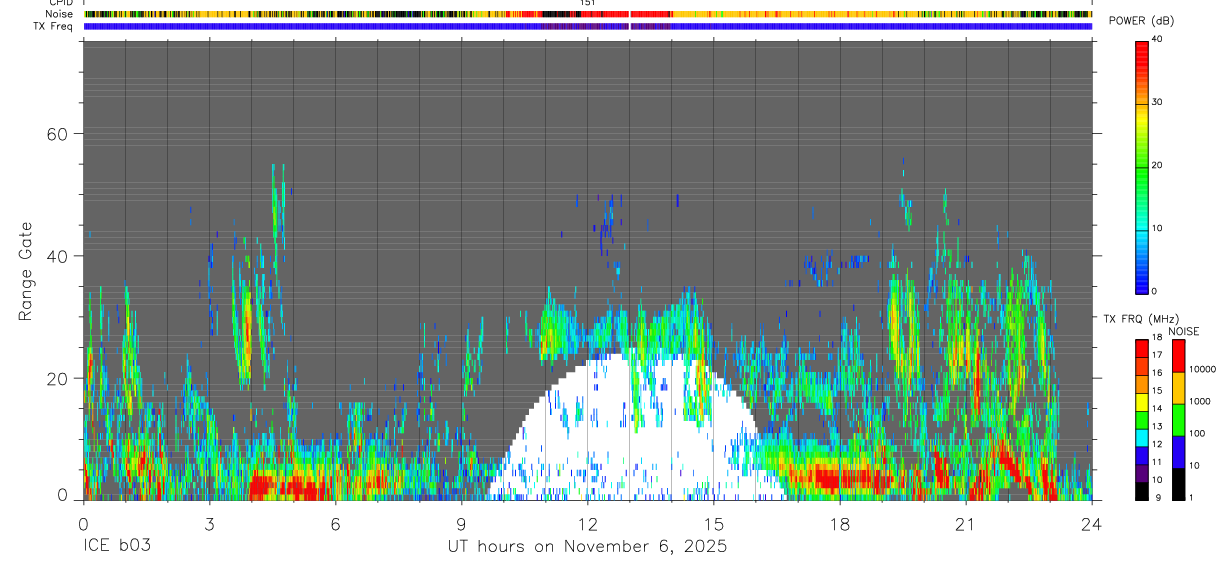Click the "POWER (dB)" colorbar title
This screenshot has width=1228, height=567.
point(1142,22)
